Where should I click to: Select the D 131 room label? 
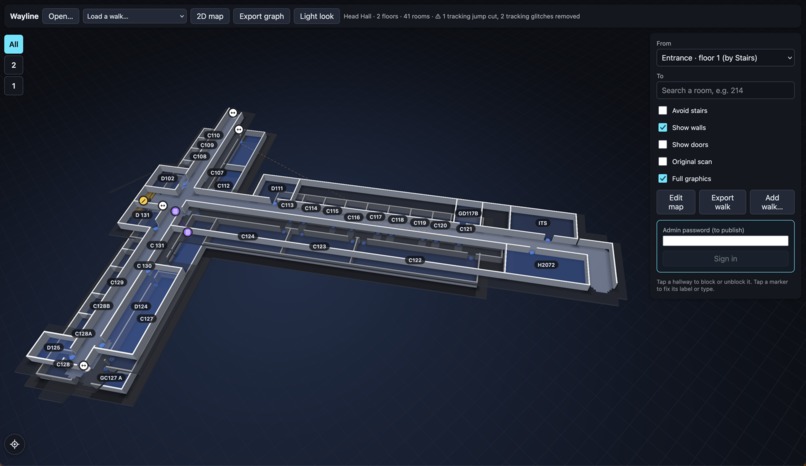[142, 215]
